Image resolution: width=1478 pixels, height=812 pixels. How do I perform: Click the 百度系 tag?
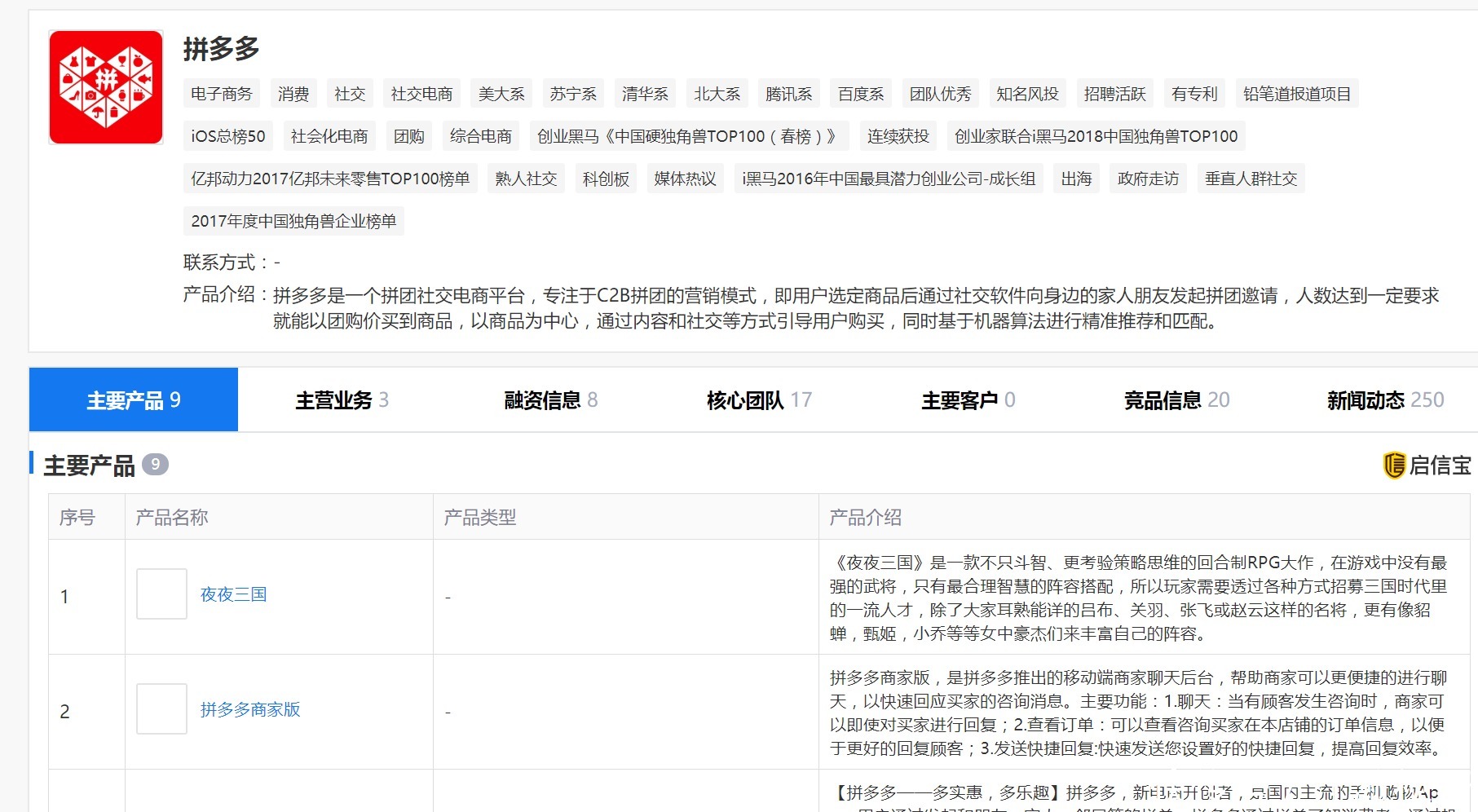coord(861,94)
